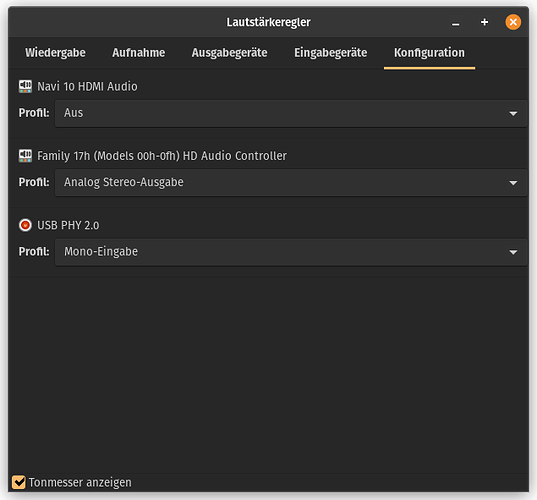Click the arrow beside Analog Stereo-Ausgabe
The height and width of the screenshot is (500, 537).
513,183
